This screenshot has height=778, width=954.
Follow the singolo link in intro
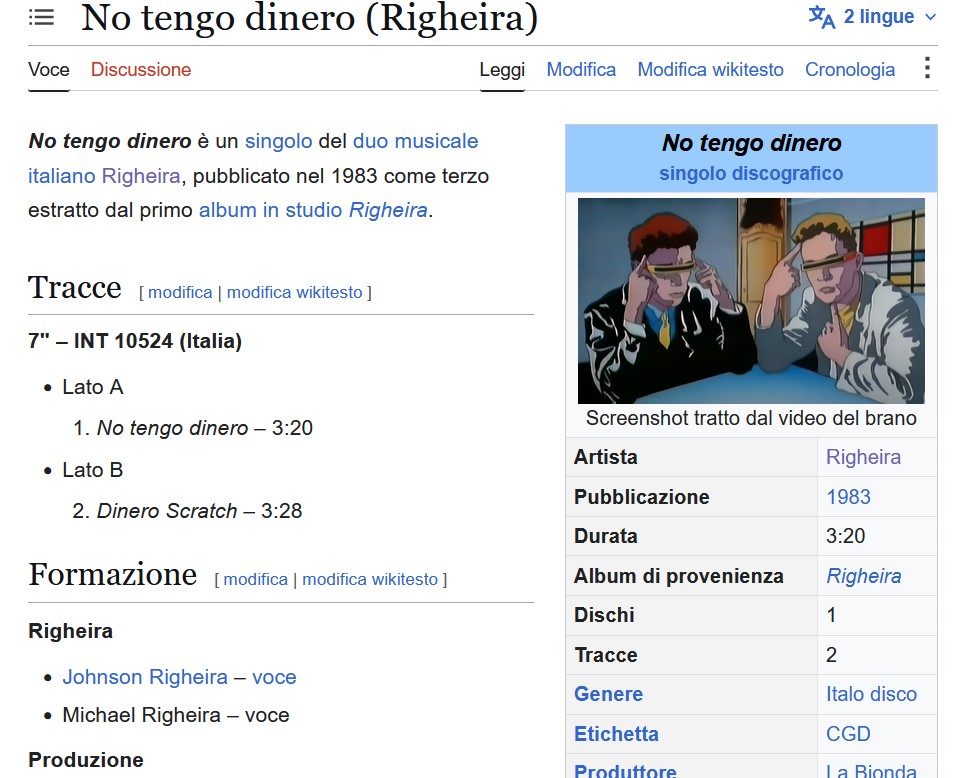click(278, 141)
